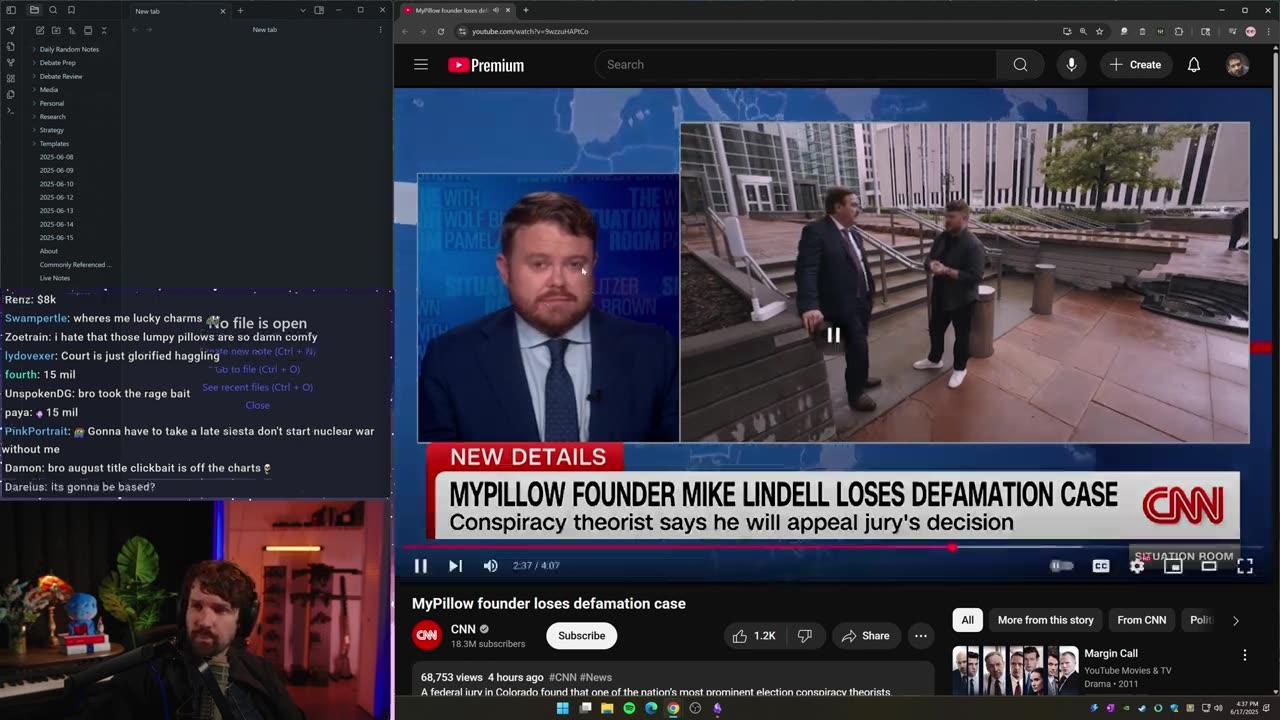1280x720 pixels.
Task: Show more filter chips right arrow
Action: click(x=1235, y=620)
